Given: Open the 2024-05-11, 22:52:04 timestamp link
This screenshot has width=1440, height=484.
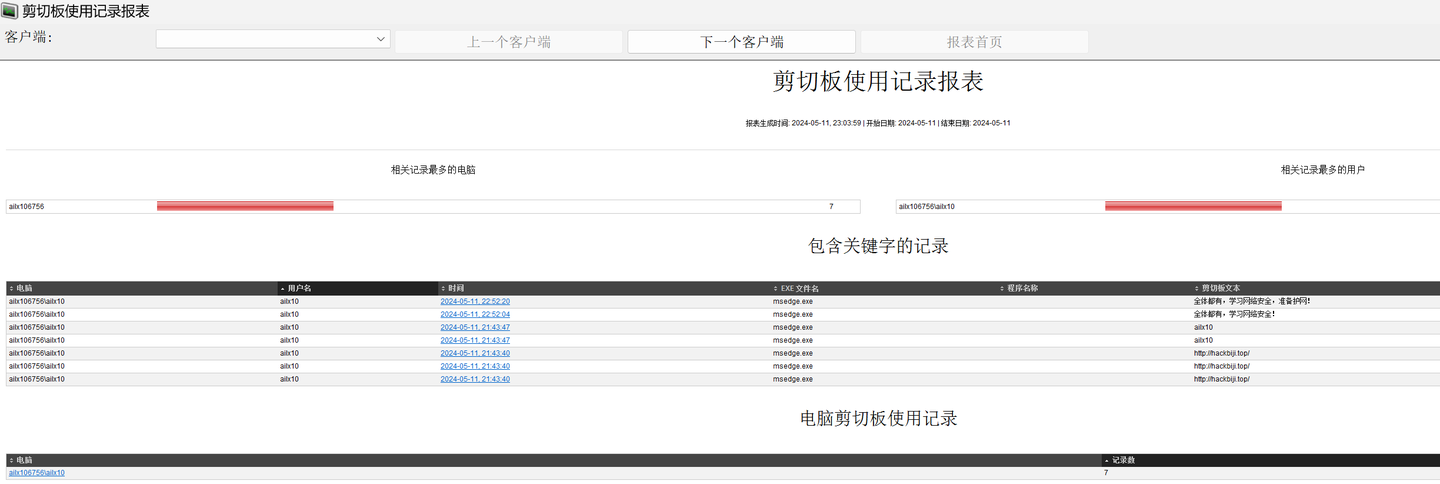Looking at the screenshot, I should (475, 314).
